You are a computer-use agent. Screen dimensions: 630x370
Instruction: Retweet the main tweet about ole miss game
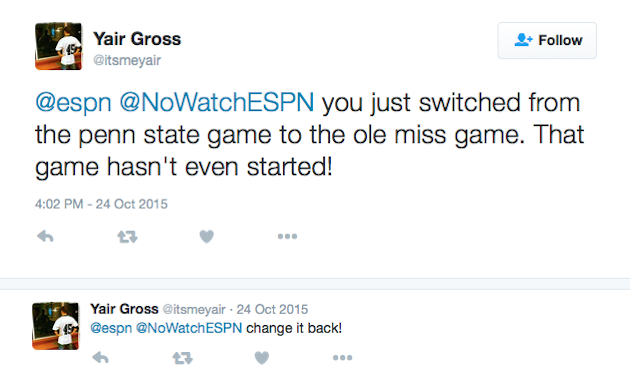coord(127,237)
